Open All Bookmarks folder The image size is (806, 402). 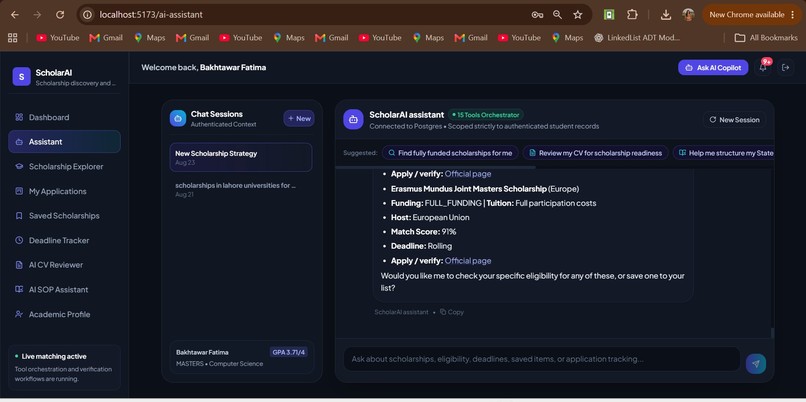click(x=765, y=38)
